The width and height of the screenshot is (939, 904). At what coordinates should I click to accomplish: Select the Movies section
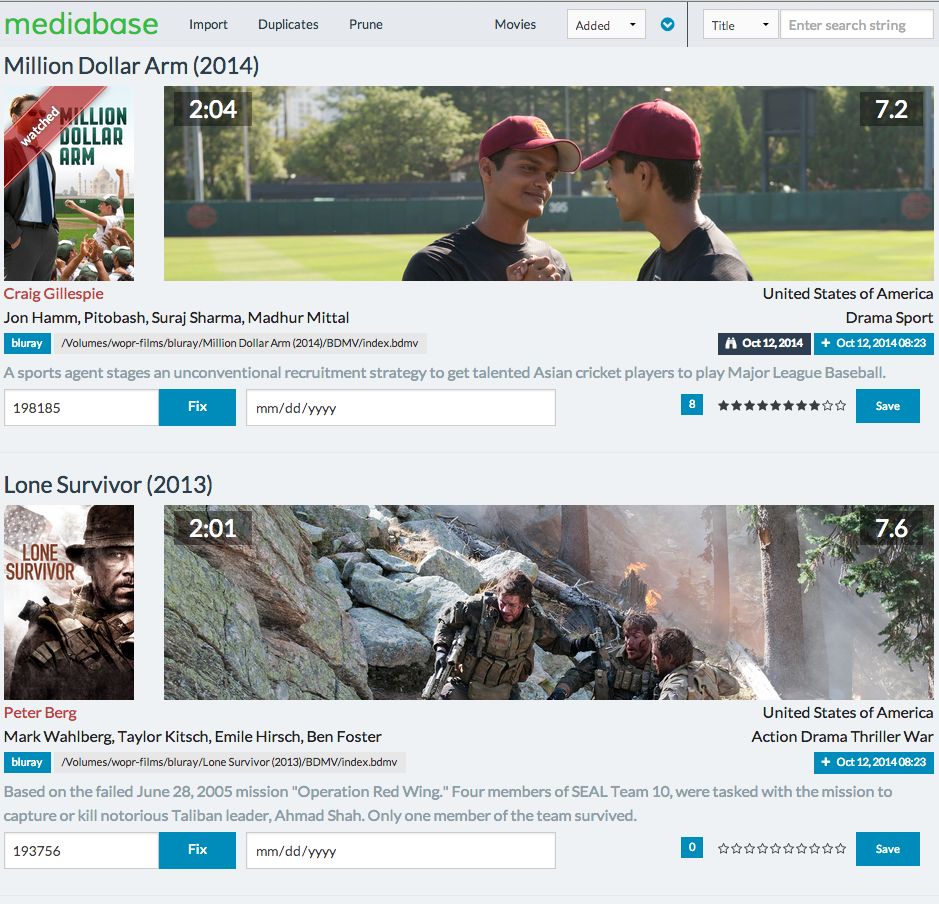tap(515, 25)
